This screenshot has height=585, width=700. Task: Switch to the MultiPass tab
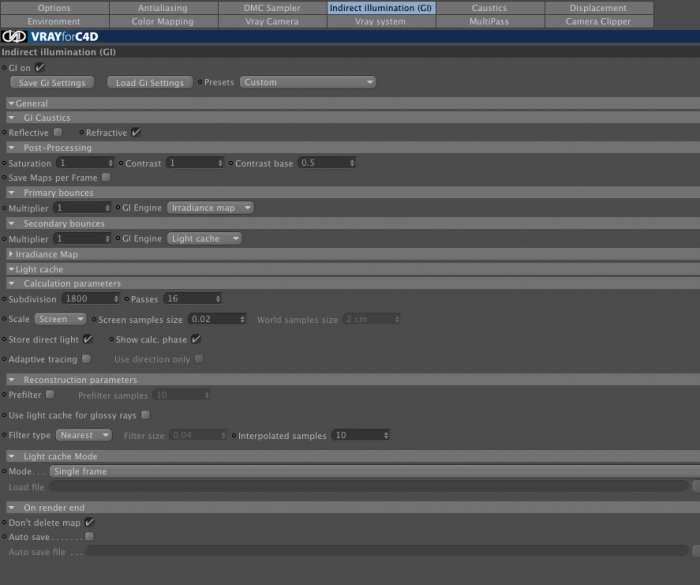coord(490,21)
